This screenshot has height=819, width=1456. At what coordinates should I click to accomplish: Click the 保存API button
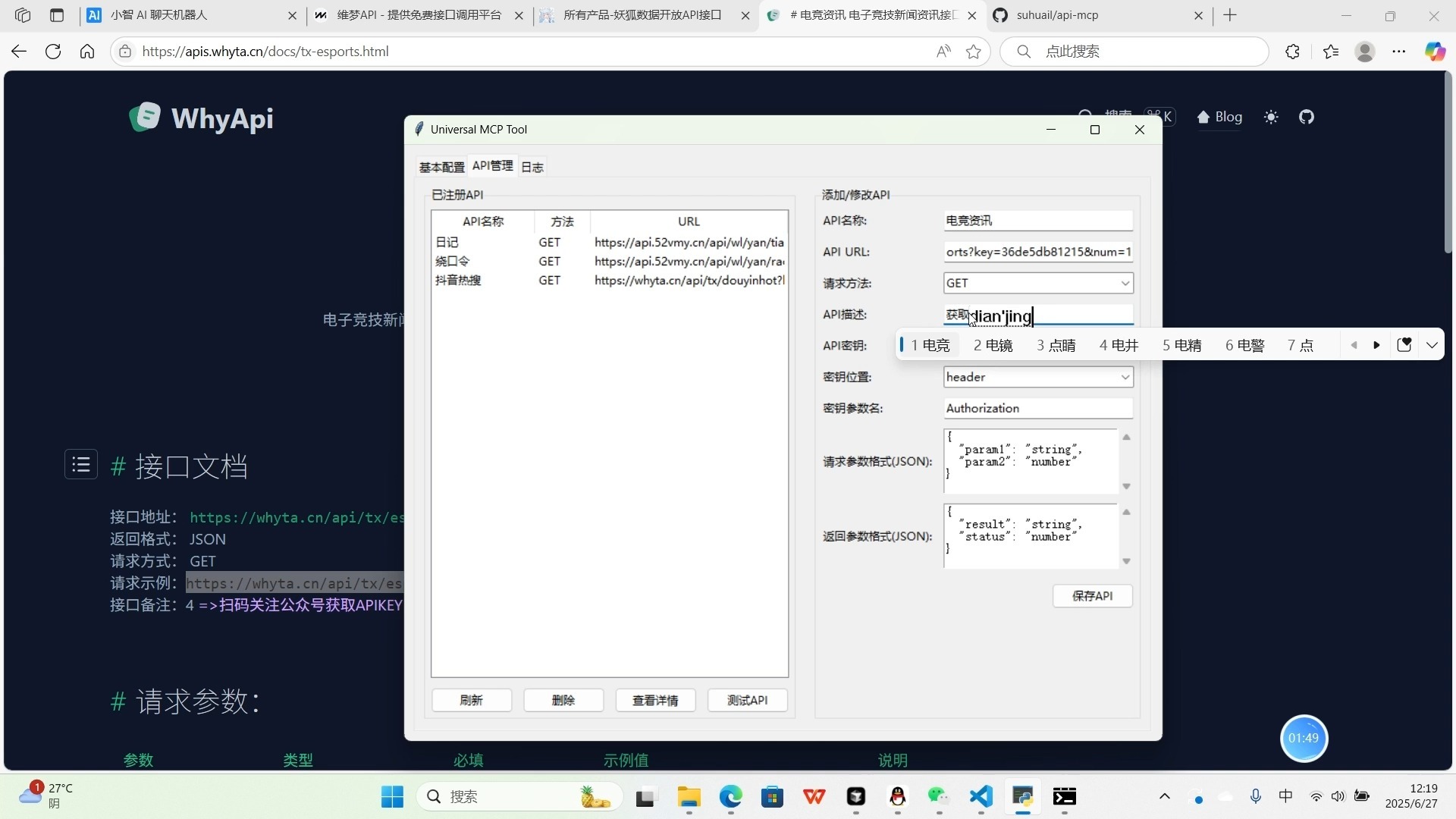click(1092, 596)
